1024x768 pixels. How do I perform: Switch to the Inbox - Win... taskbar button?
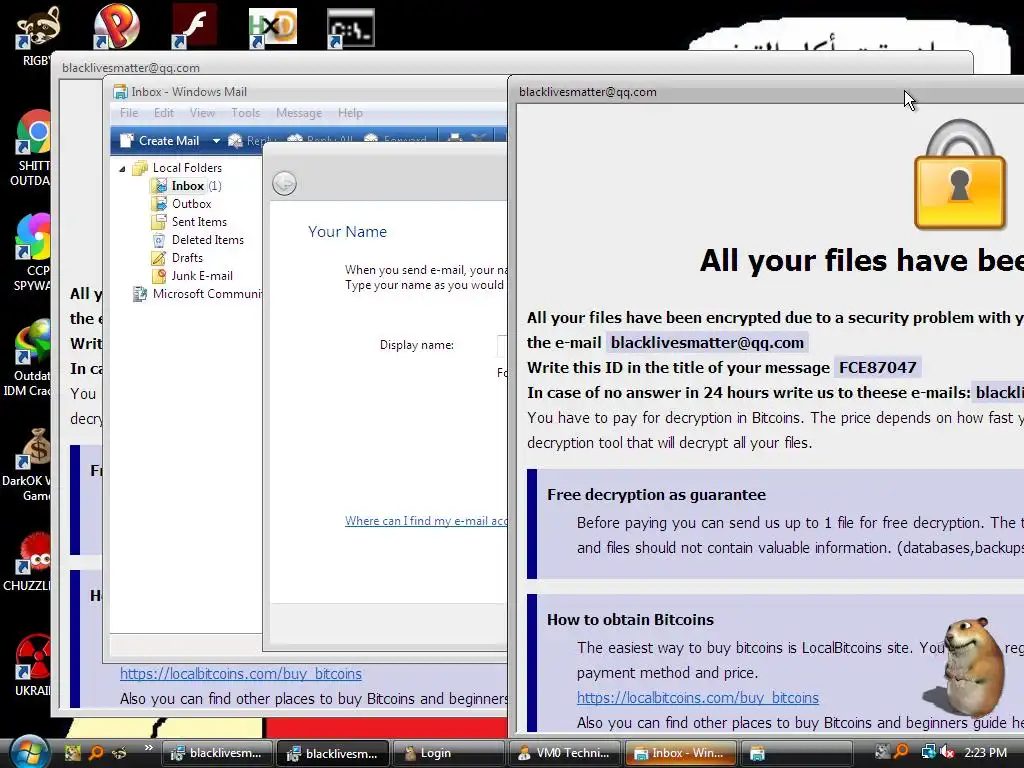[x=680, y=753]
